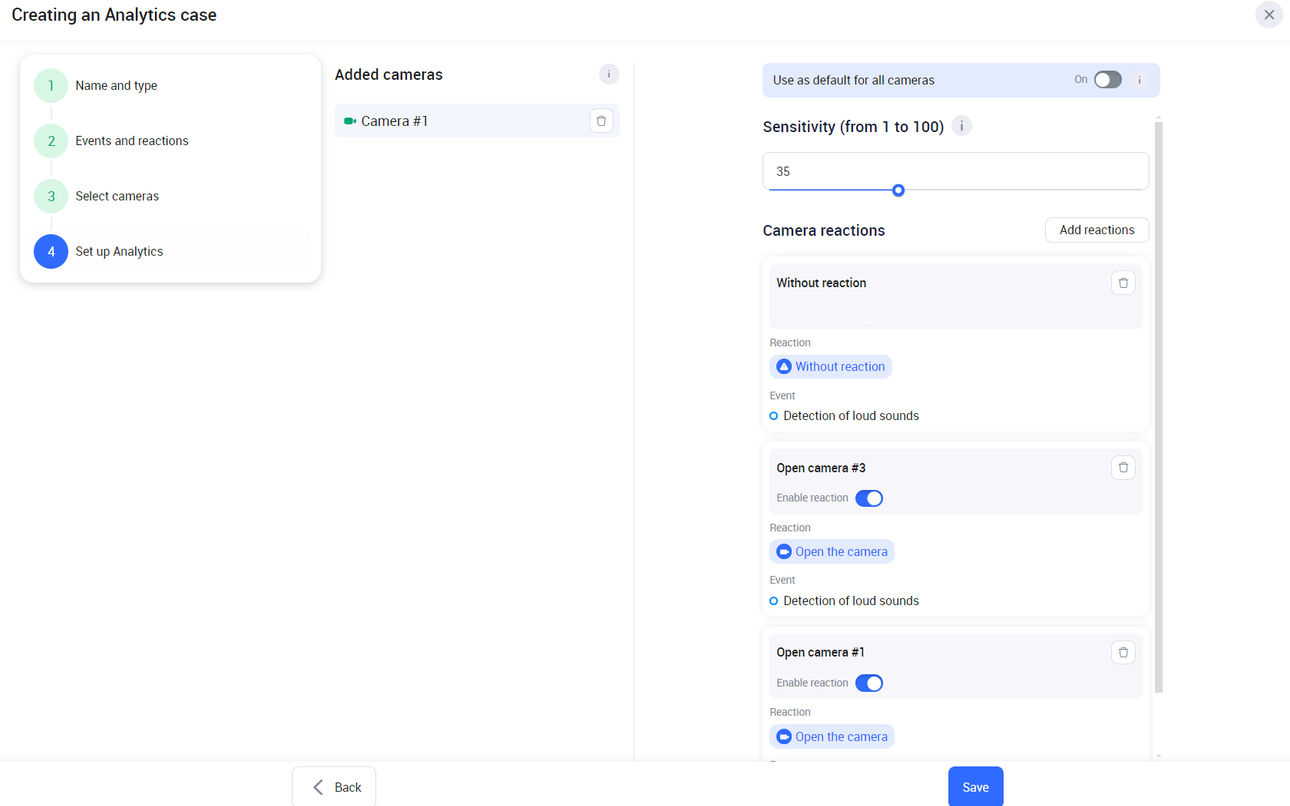The width and height of the screenshot is (1290, 806).
Task: Go to Select cameras step
Action: click(x=117, y=196)
